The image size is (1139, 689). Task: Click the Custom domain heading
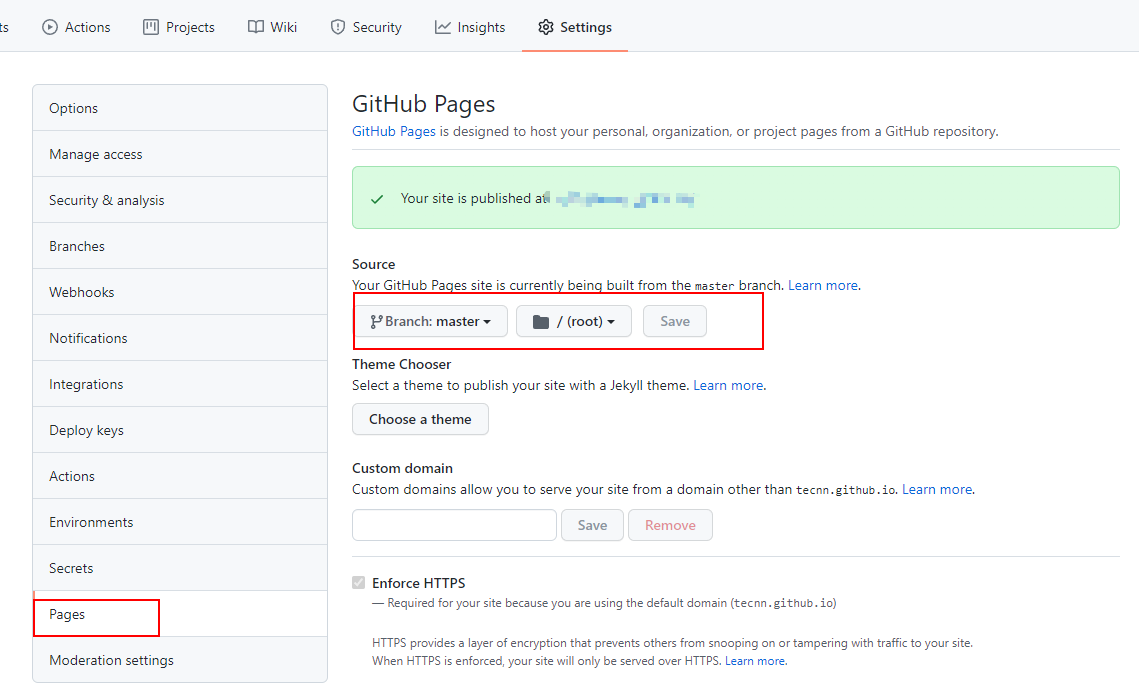coord(402,468)
